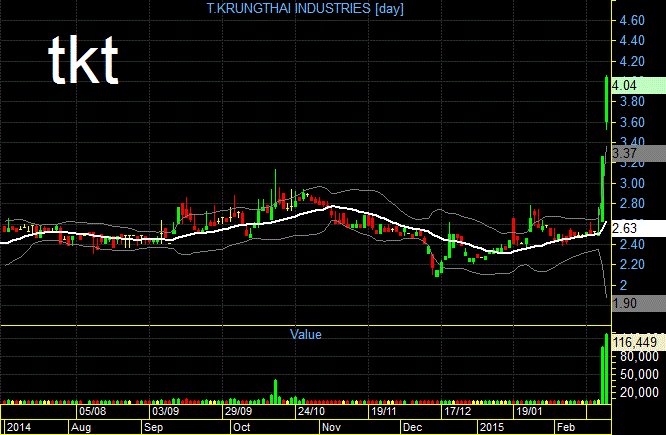Screen dimensions: 666x435
Task: Click the 4.40 price axis label
Action: tap(632, 41)
